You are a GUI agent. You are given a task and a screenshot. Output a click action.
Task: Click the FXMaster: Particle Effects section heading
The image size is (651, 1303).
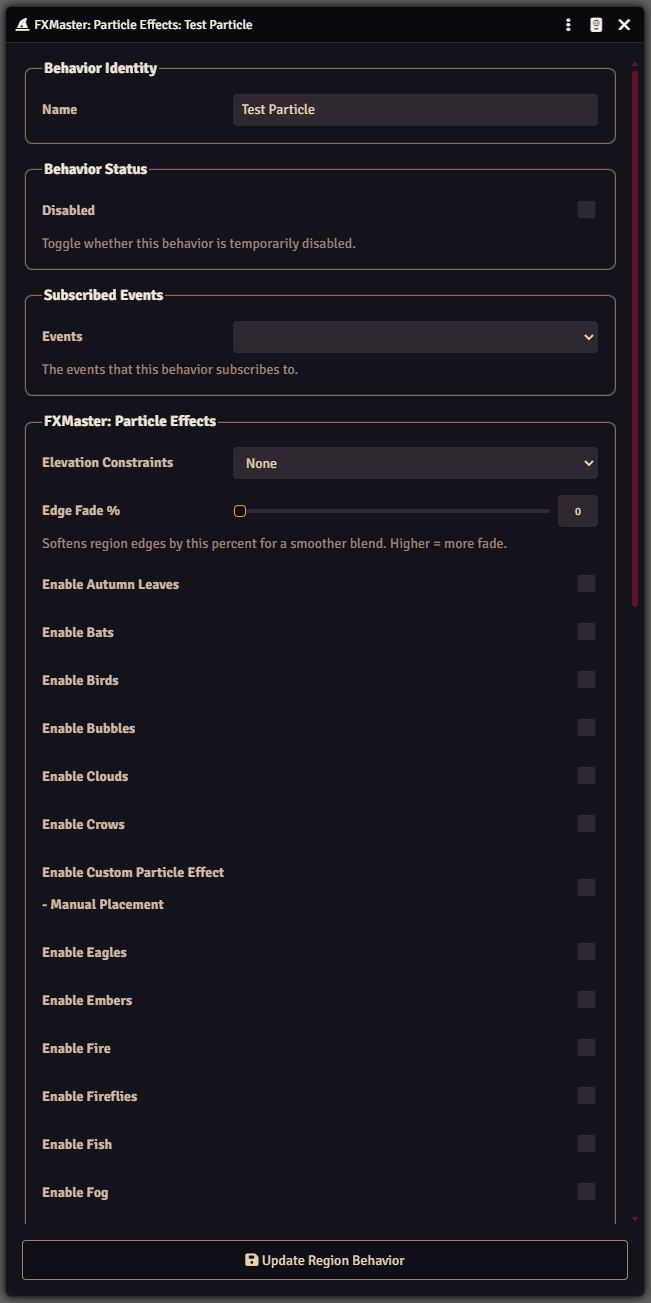(130, 421)
